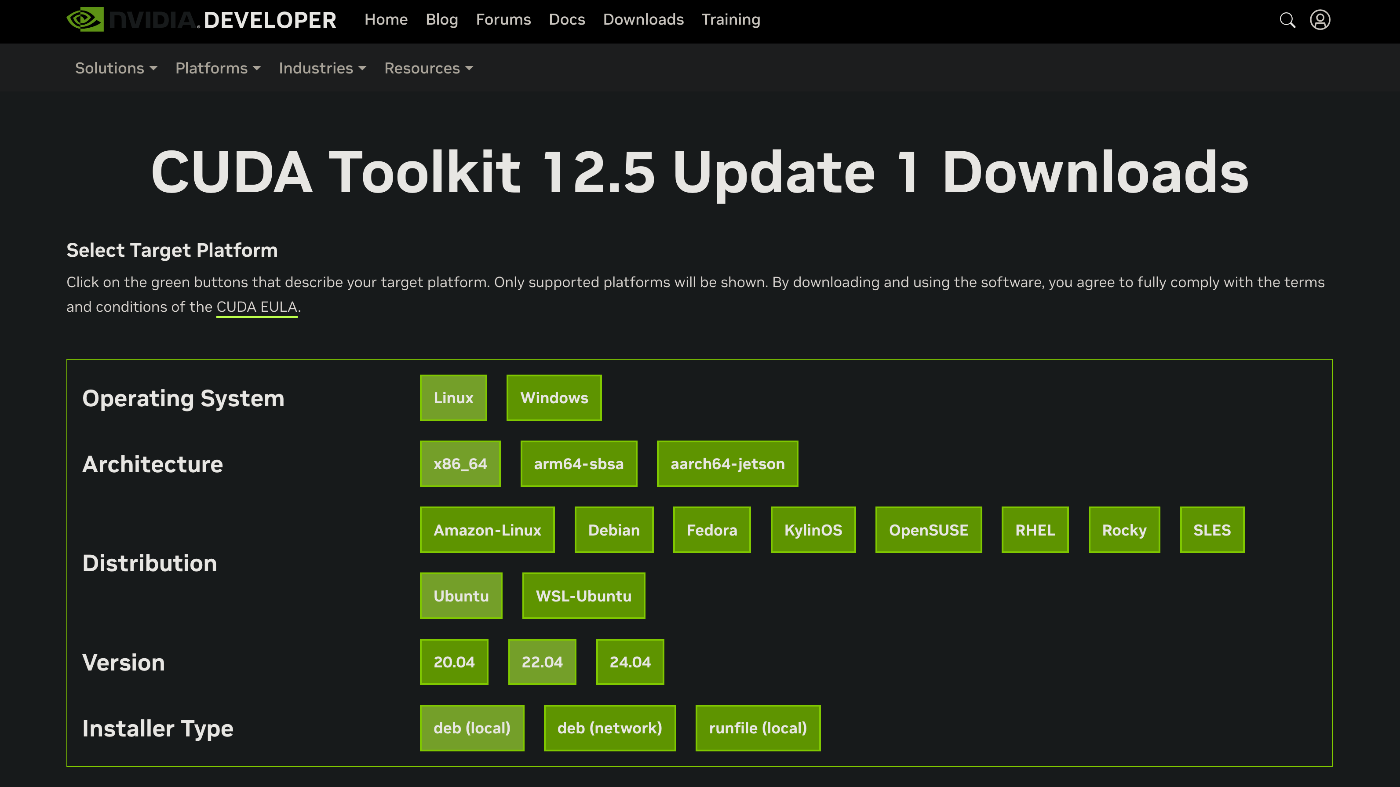Select version 24.04
The width and height of the screenshot is (1400, 787).
coord(630,662)
